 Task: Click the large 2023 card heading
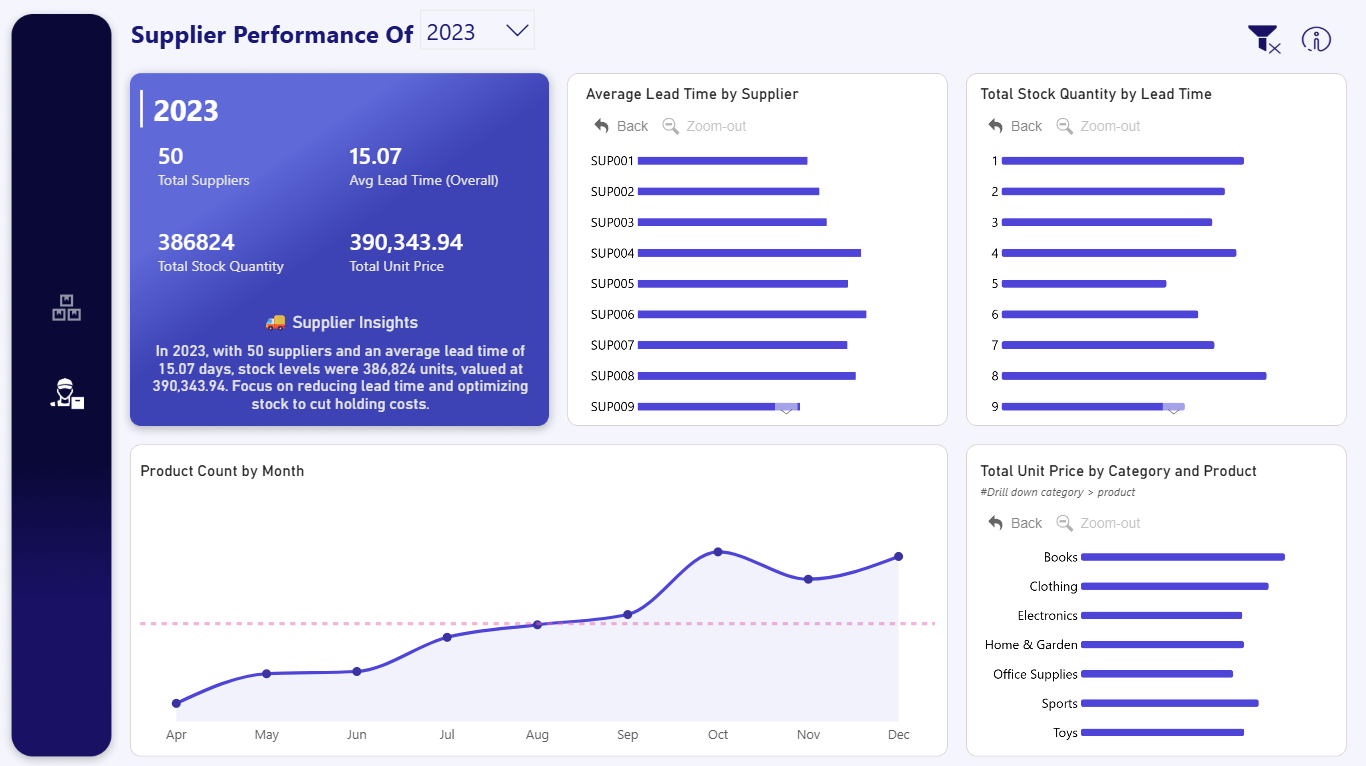click(x=186, y=110)
